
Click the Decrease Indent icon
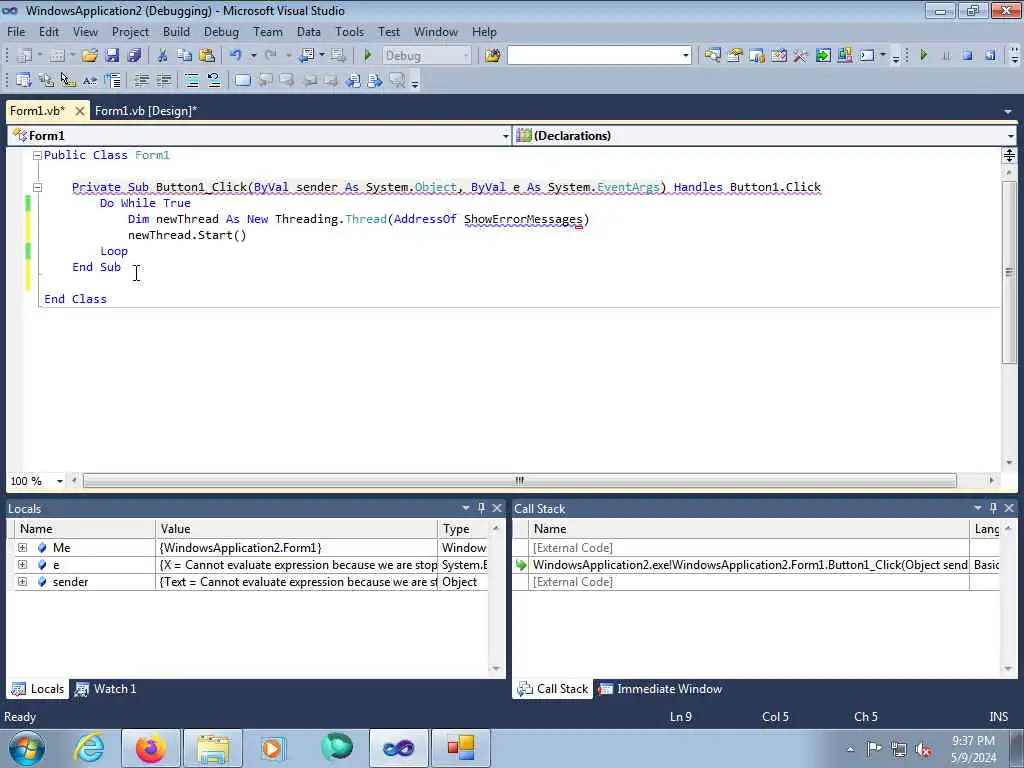141,80
